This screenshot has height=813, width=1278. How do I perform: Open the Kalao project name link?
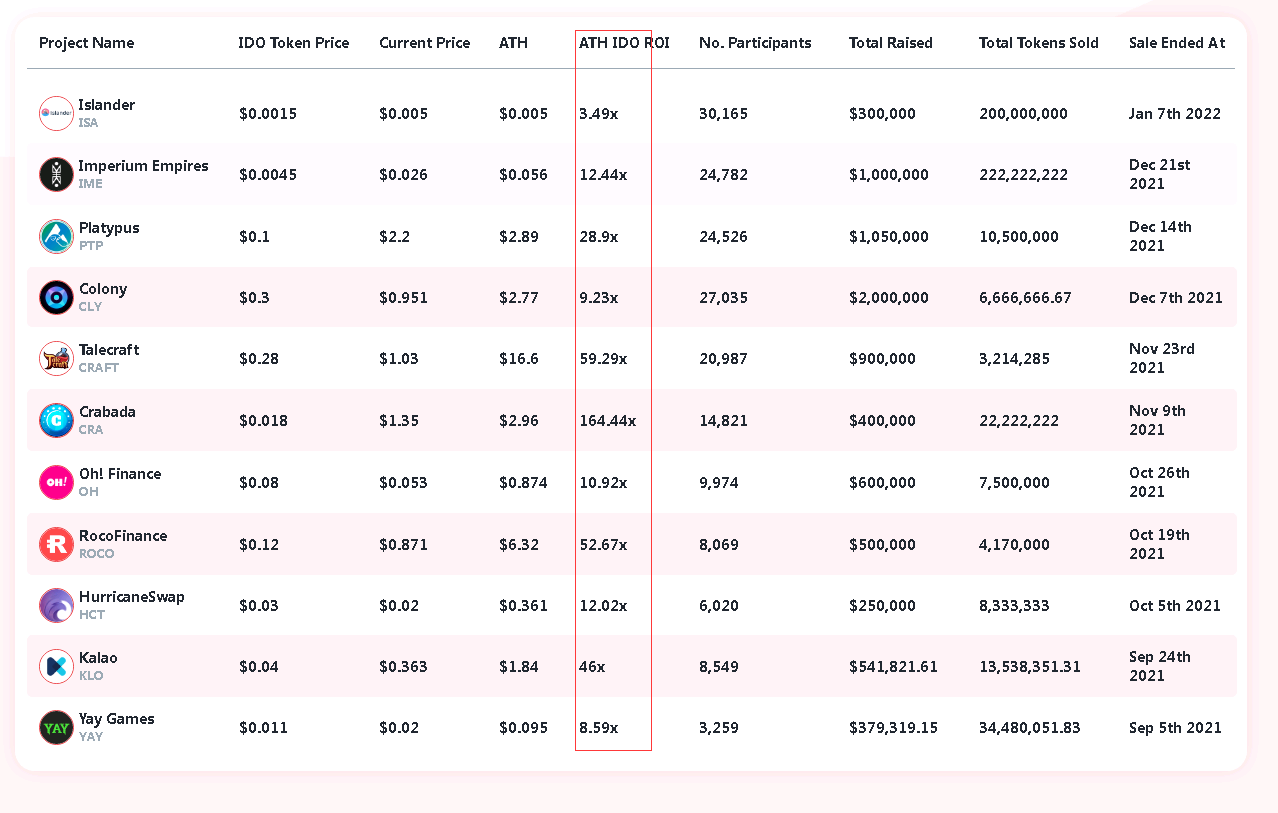pyautogui.click(x=98, y=658)
